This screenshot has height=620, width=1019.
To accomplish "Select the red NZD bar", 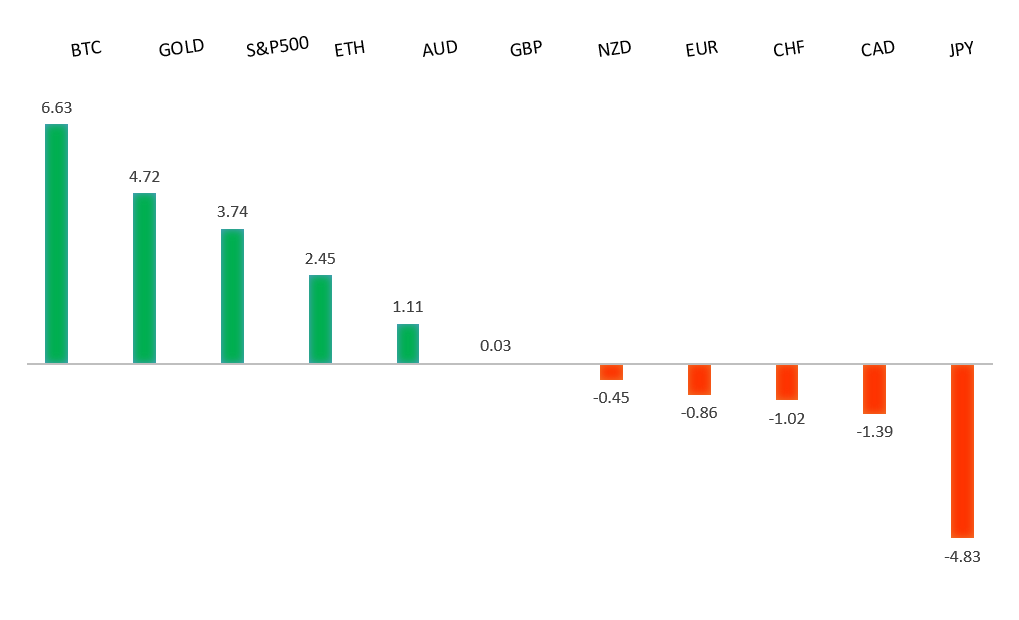I will click(611, 372).
